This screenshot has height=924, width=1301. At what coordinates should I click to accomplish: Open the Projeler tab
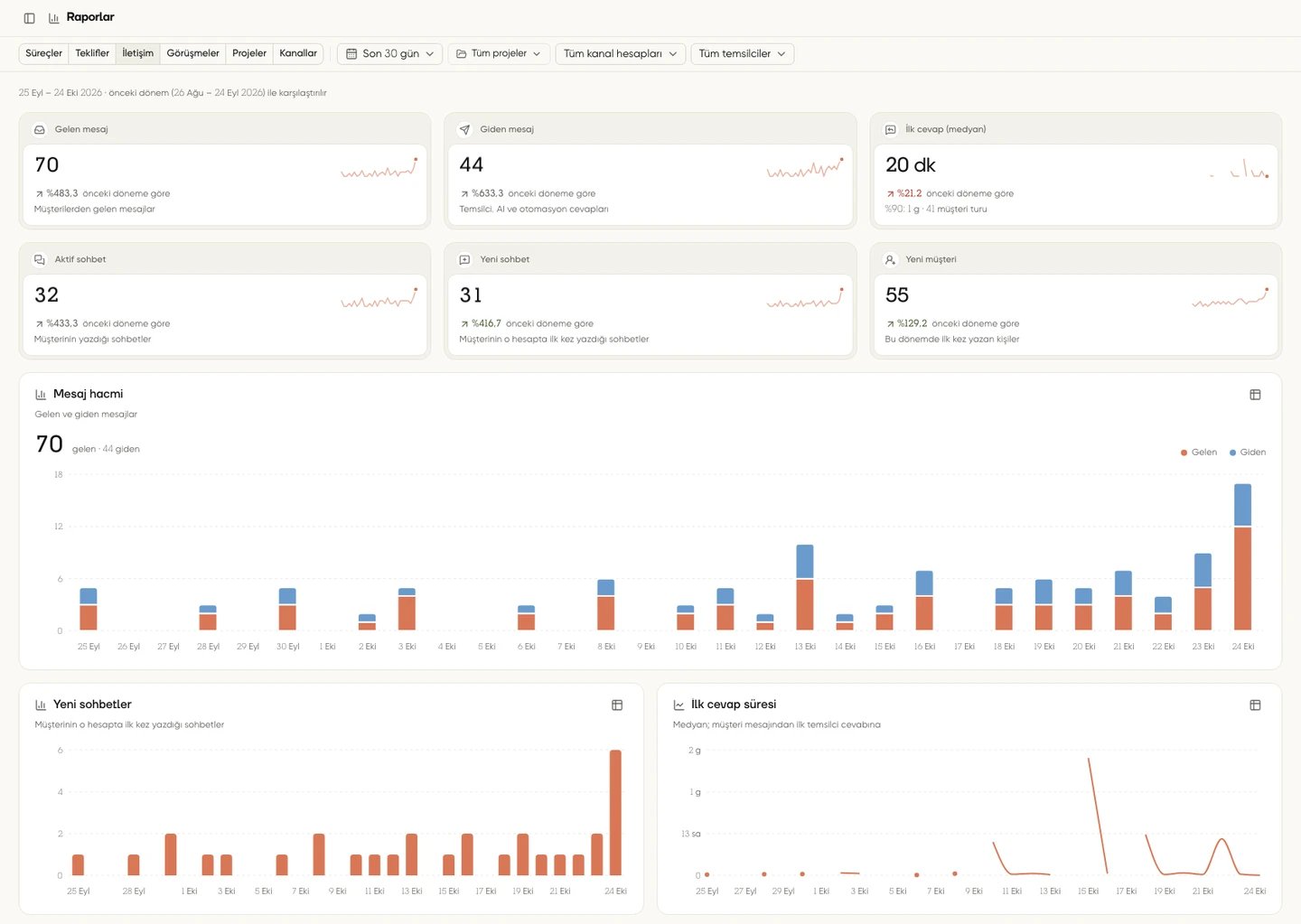(249, 53)
